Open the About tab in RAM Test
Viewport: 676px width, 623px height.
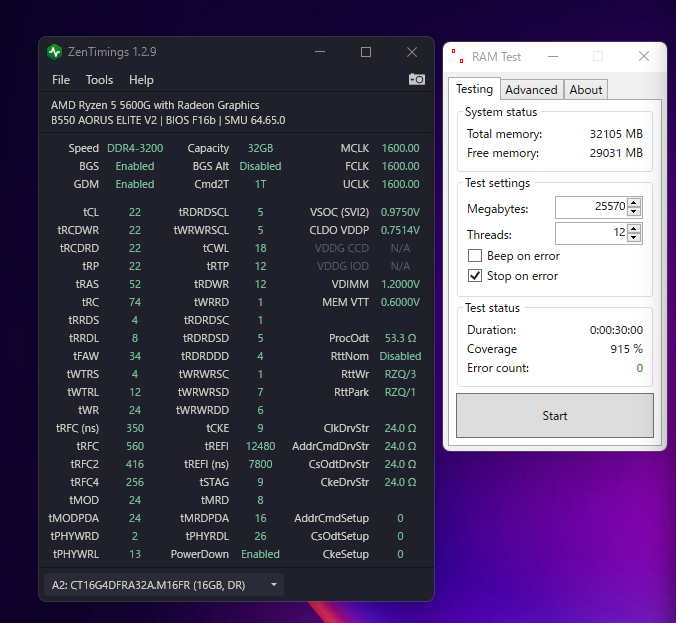tap(585, 90)
